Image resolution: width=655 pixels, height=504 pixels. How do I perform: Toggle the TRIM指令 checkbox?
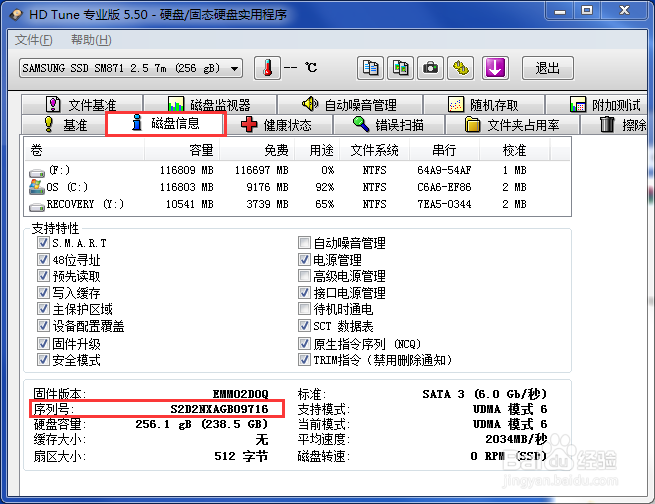point(304,360)
